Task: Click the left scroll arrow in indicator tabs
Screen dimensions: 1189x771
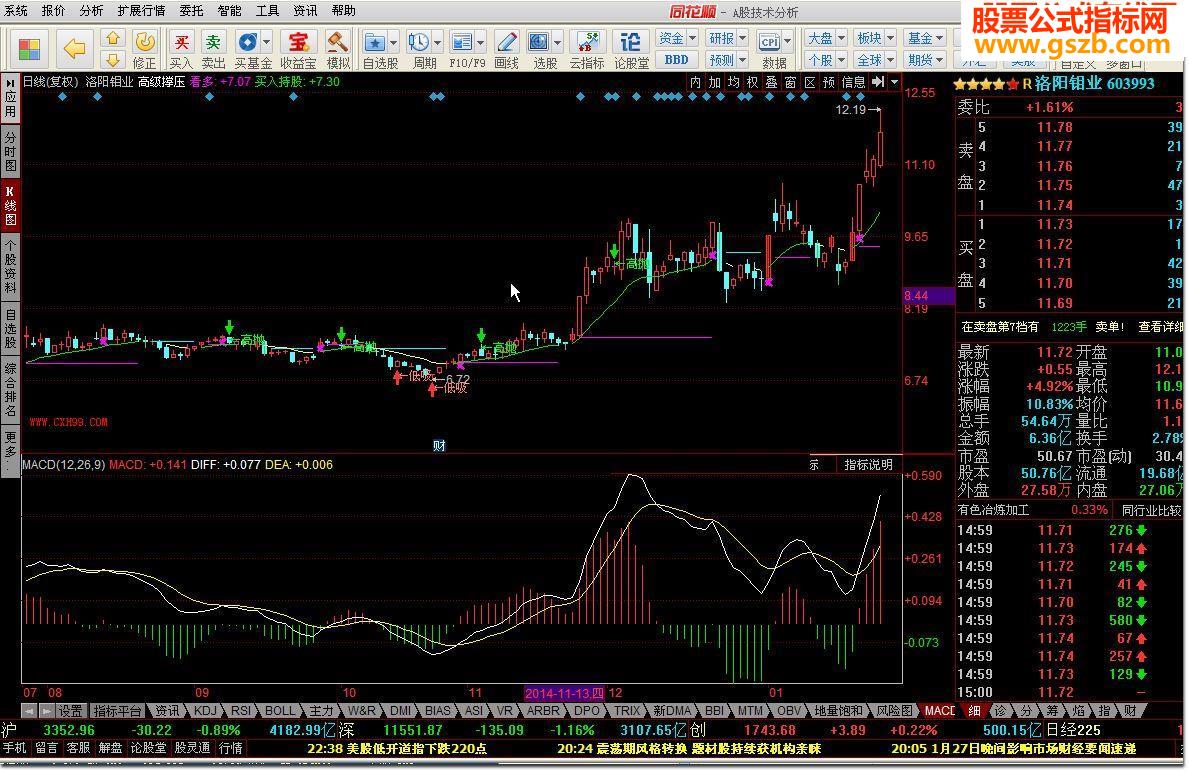Action: (x=29, y=711)
